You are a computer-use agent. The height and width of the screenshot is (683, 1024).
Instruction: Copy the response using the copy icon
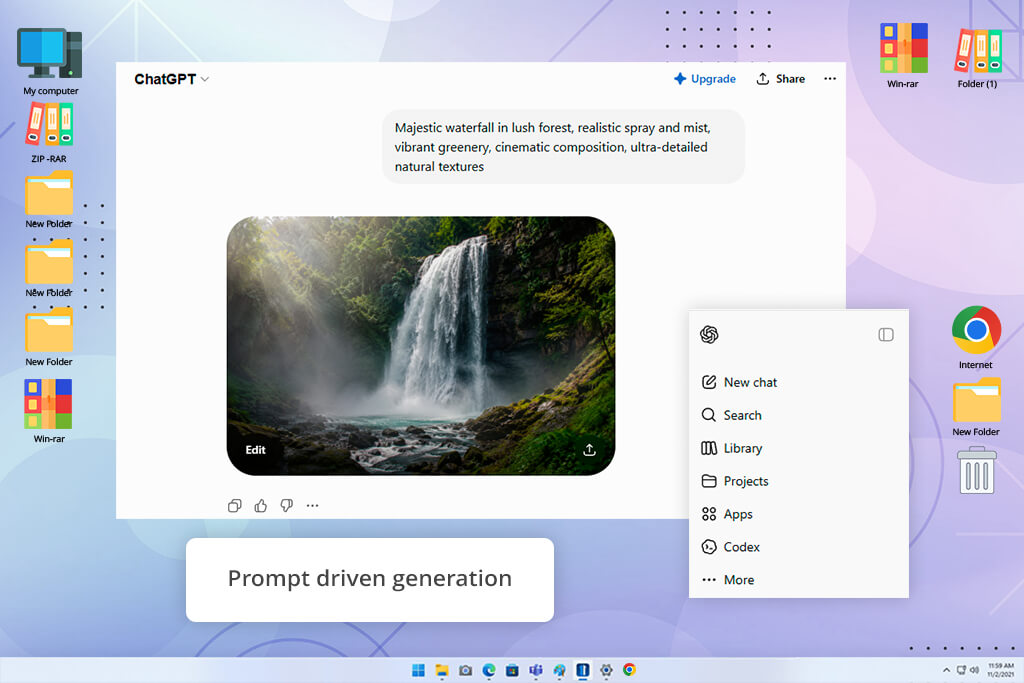point(234,505)
